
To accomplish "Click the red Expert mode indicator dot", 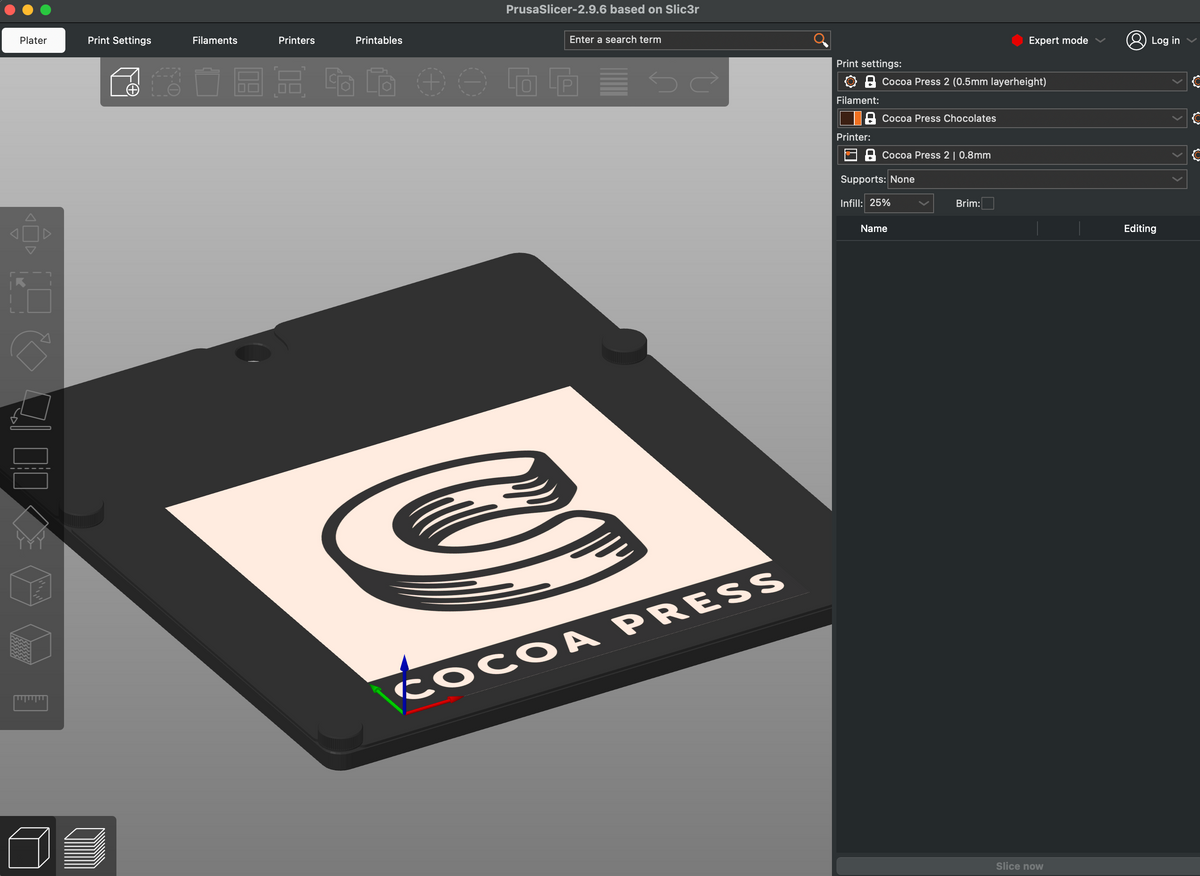I will coord(1018,40).
